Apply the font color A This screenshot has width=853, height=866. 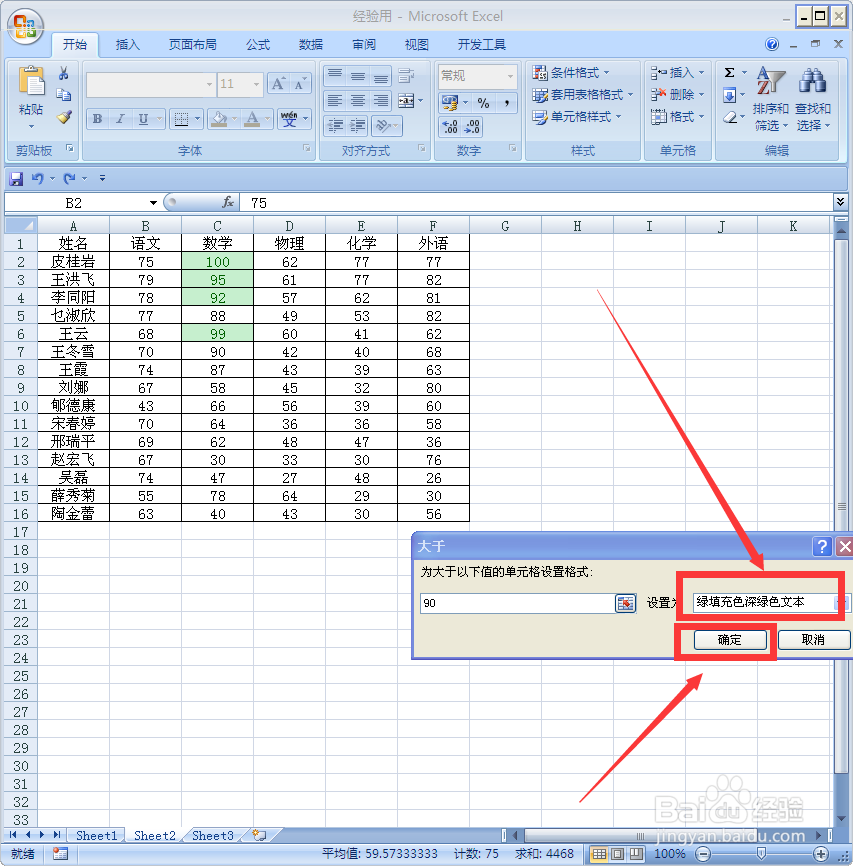[252, 119]
